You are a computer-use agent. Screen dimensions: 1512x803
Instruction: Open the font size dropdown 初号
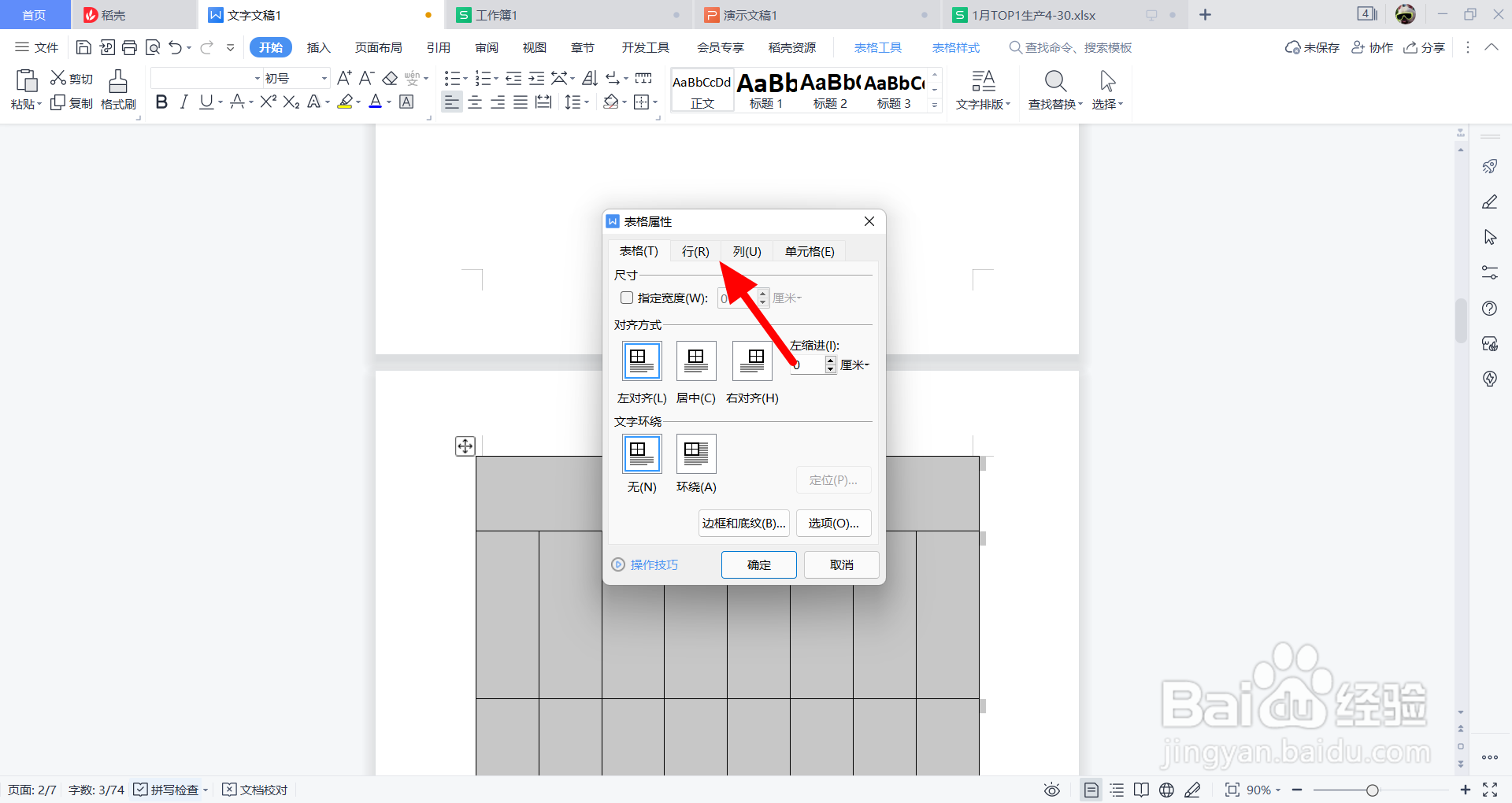coord(324,79)
